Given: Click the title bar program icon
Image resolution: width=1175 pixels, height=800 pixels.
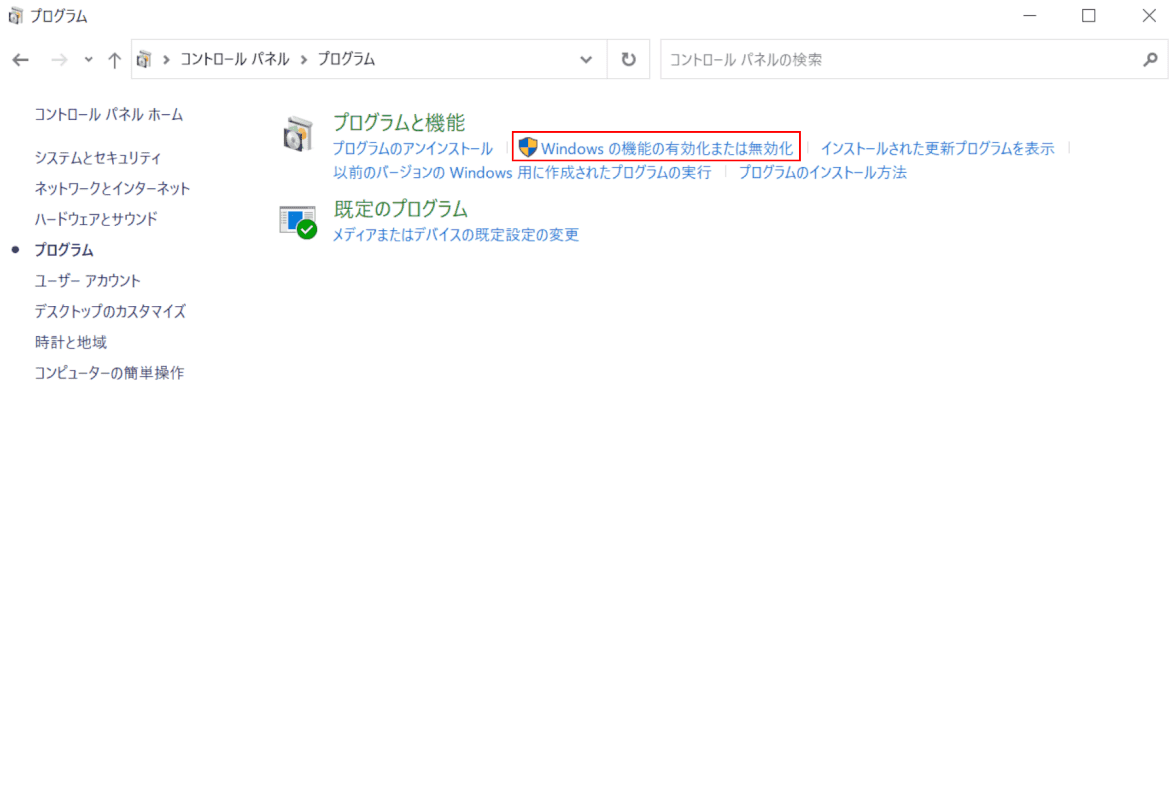Looking at the screenshot, I should pos(15,16).
